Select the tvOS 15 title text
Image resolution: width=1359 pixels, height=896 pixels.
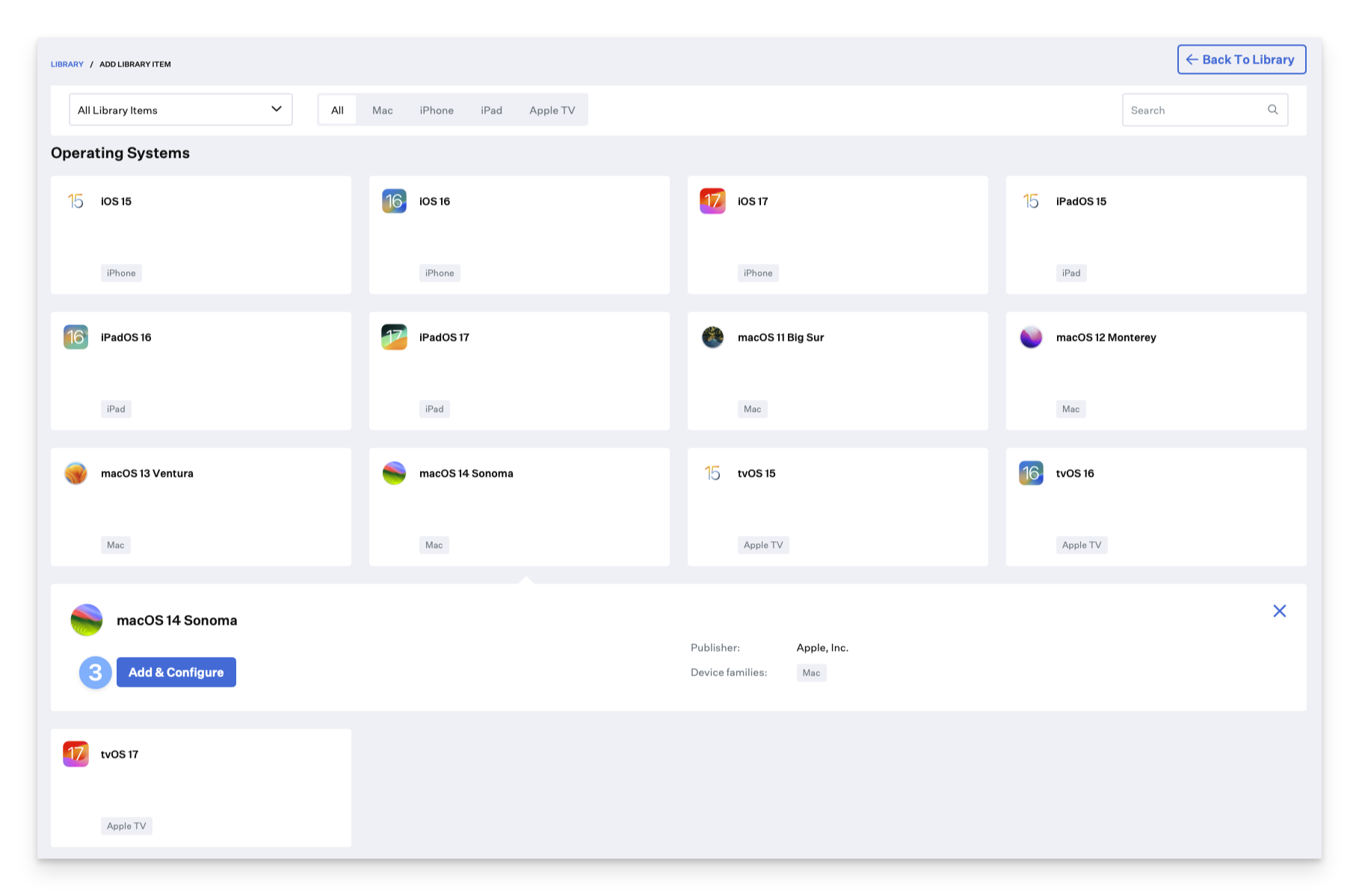pos(756,473)
